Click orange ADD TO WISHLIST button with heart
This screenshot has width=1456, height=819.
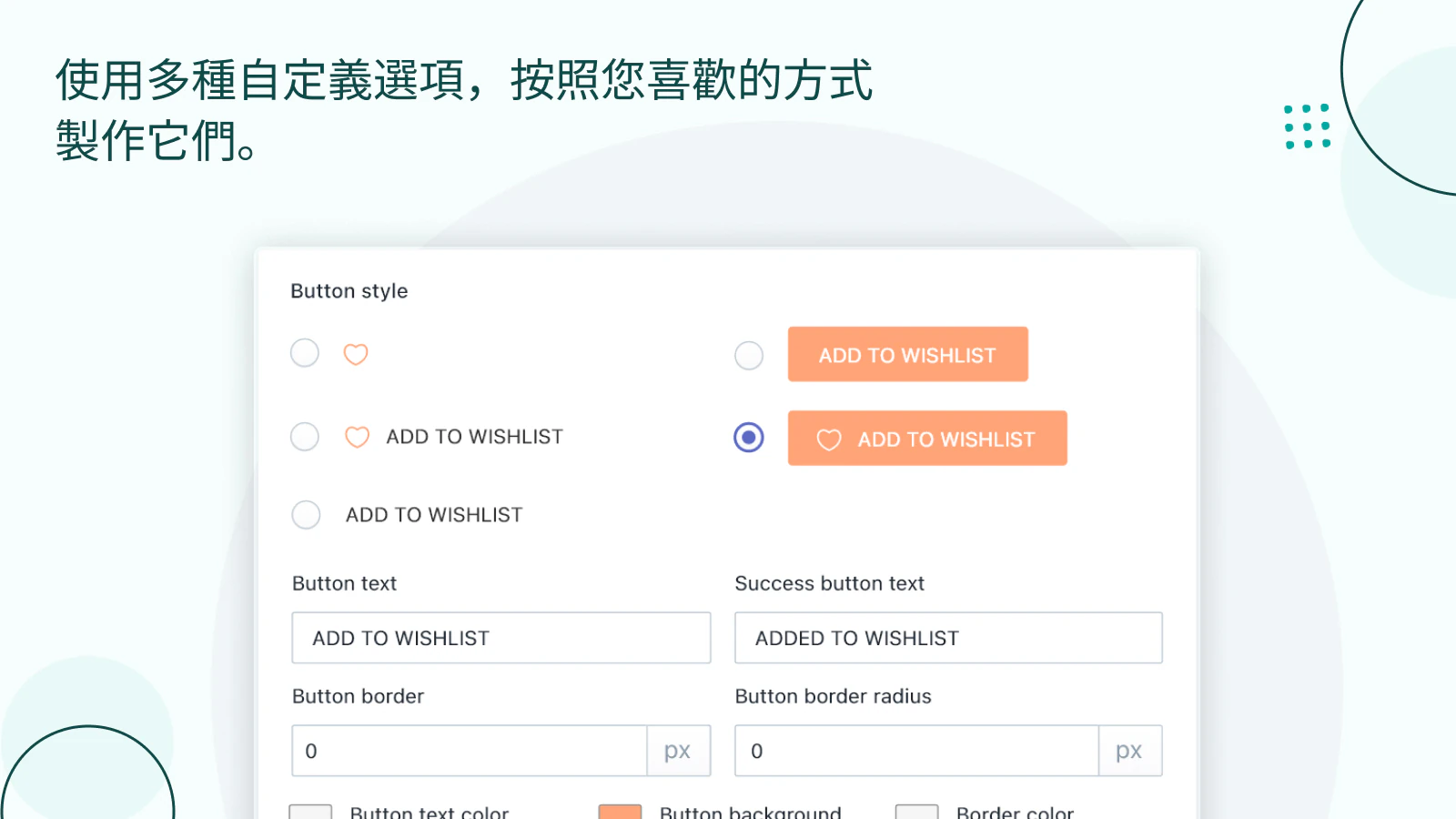tap(927, 438)
